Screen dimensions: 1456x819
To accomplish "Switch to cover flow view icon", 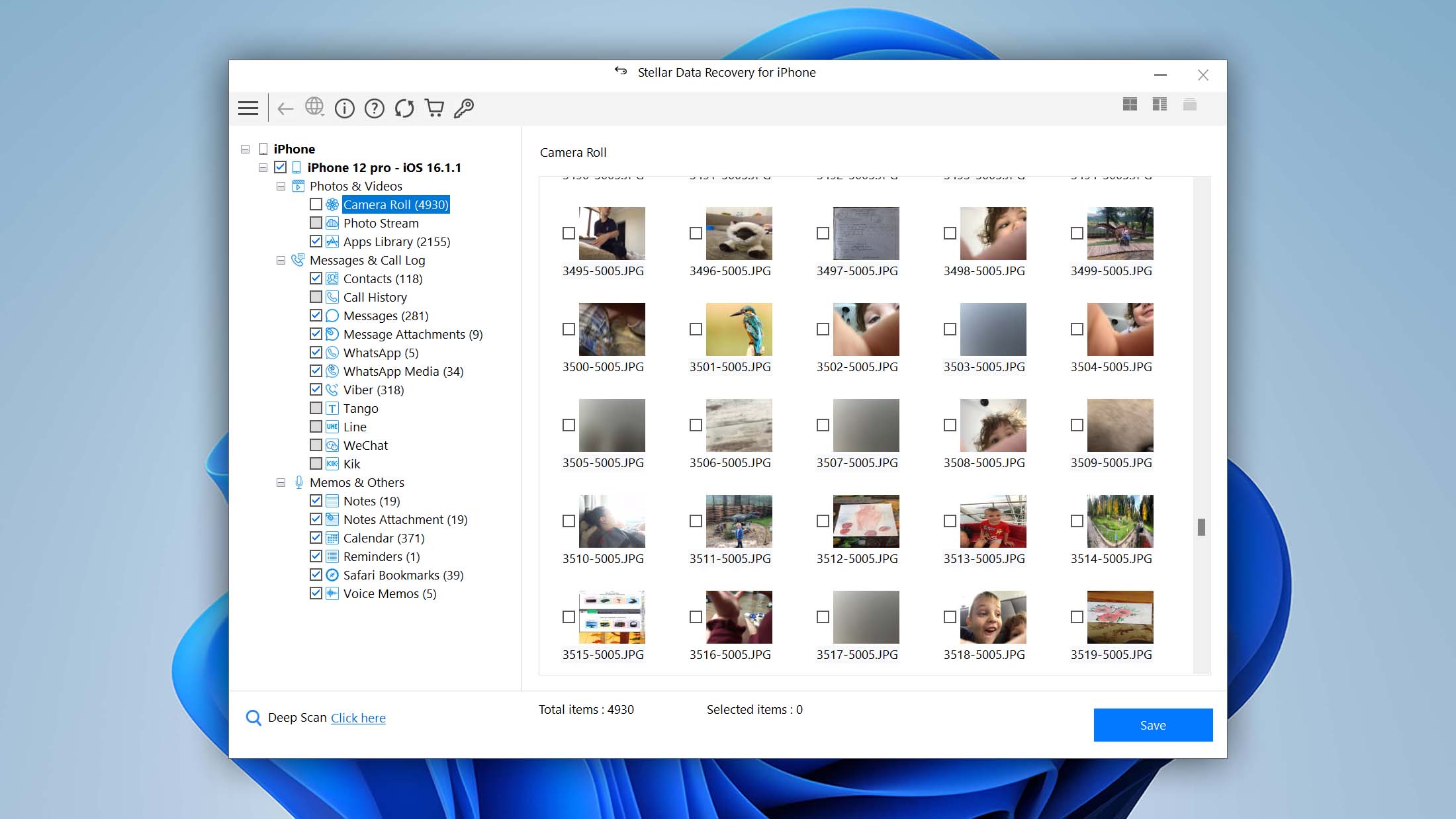I will point(1189,104).
